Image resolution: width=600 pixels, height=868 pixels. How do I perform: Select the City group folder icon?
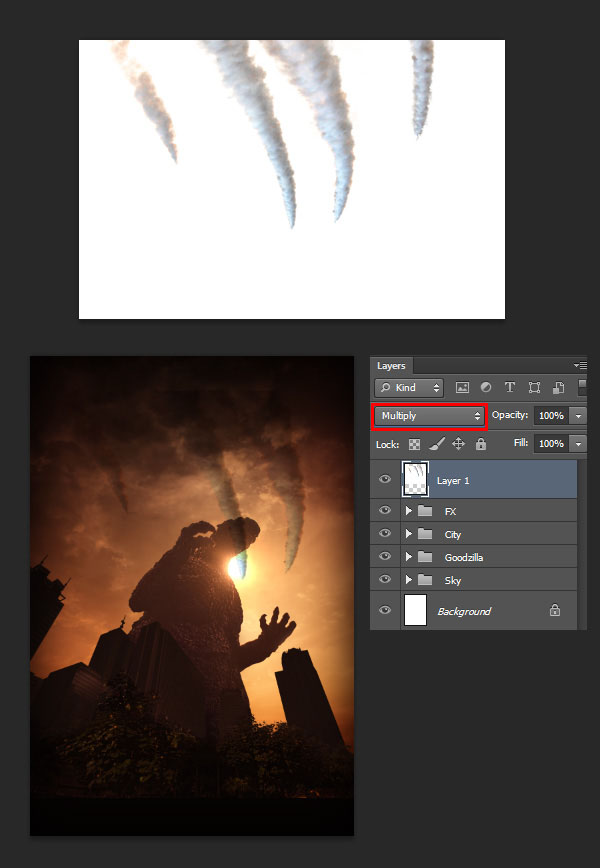pyautogui.click(x=425, y=534)
